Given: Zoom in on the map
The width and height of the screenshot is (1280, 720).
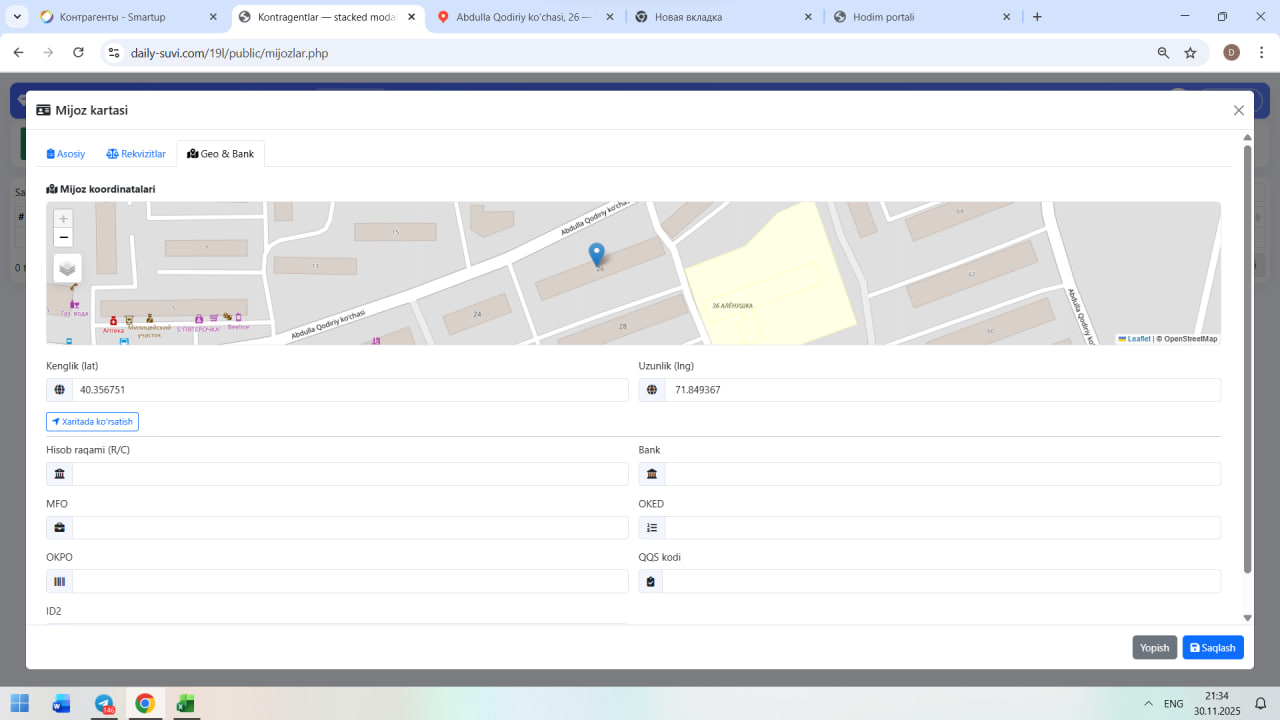Looking at the screenshot, I should (x=64, y=218).
